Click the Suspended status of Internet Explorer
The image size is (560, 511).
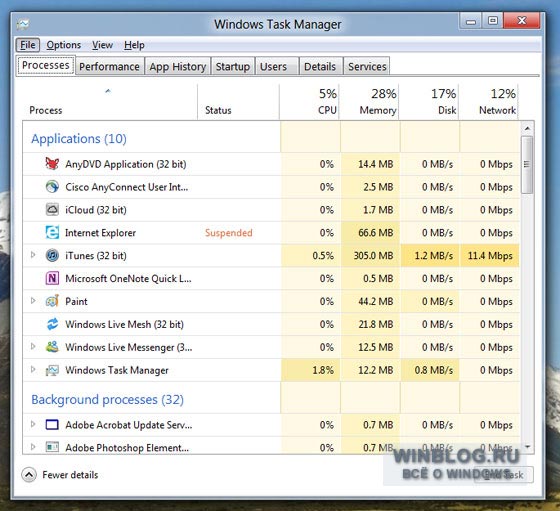(x=229, y=233)
